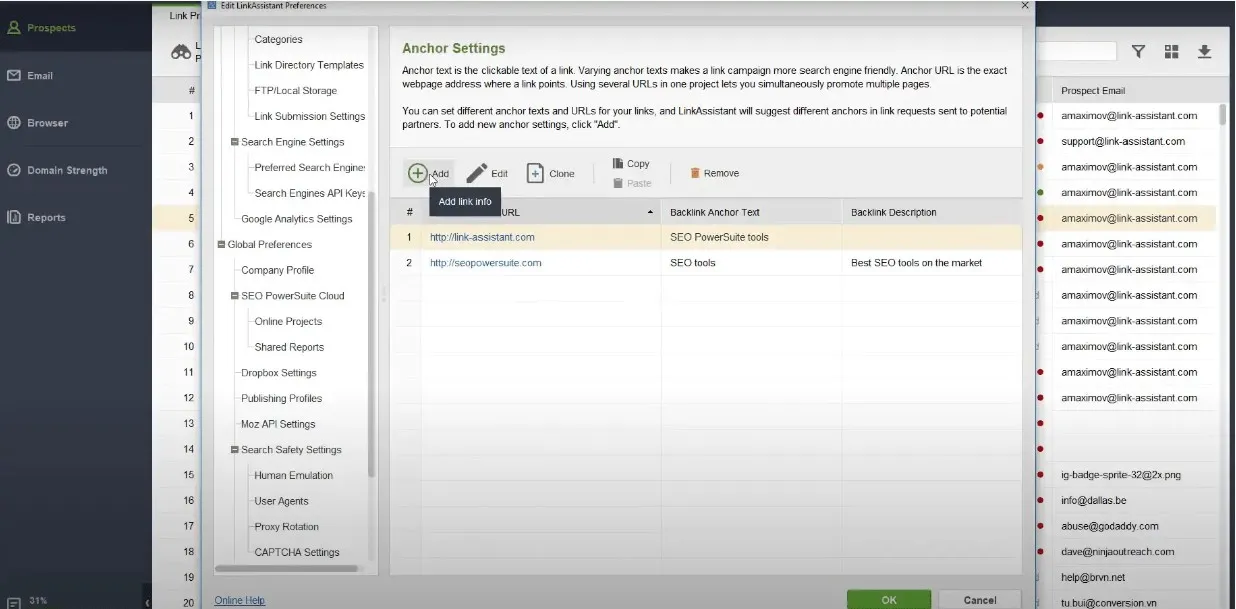Collapse the Search Engine Settings tree node
The height and width of the screenshot is (609, 1236).
click(235, 142)
